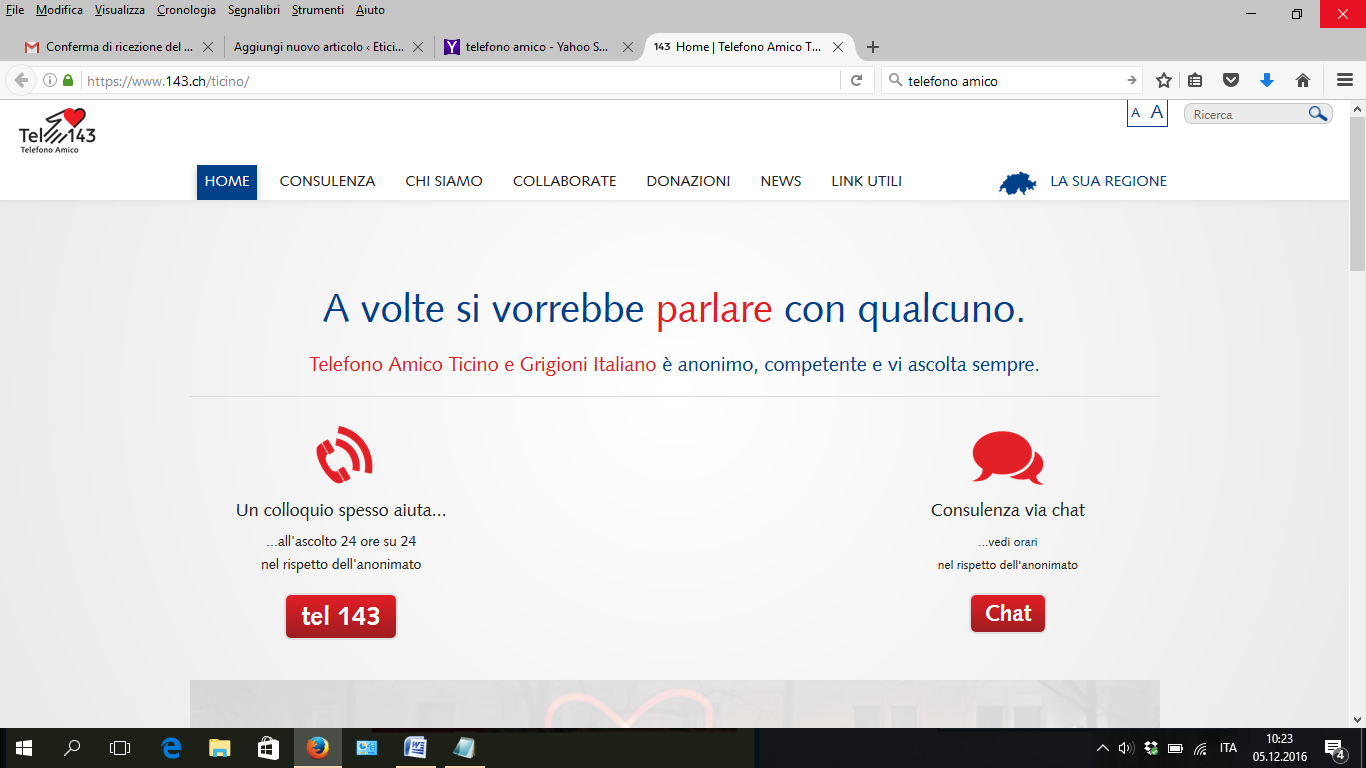Open the Cronologia menu
Image resolution: width=1366 pixels, height=768 pixels.
point(186,10)
